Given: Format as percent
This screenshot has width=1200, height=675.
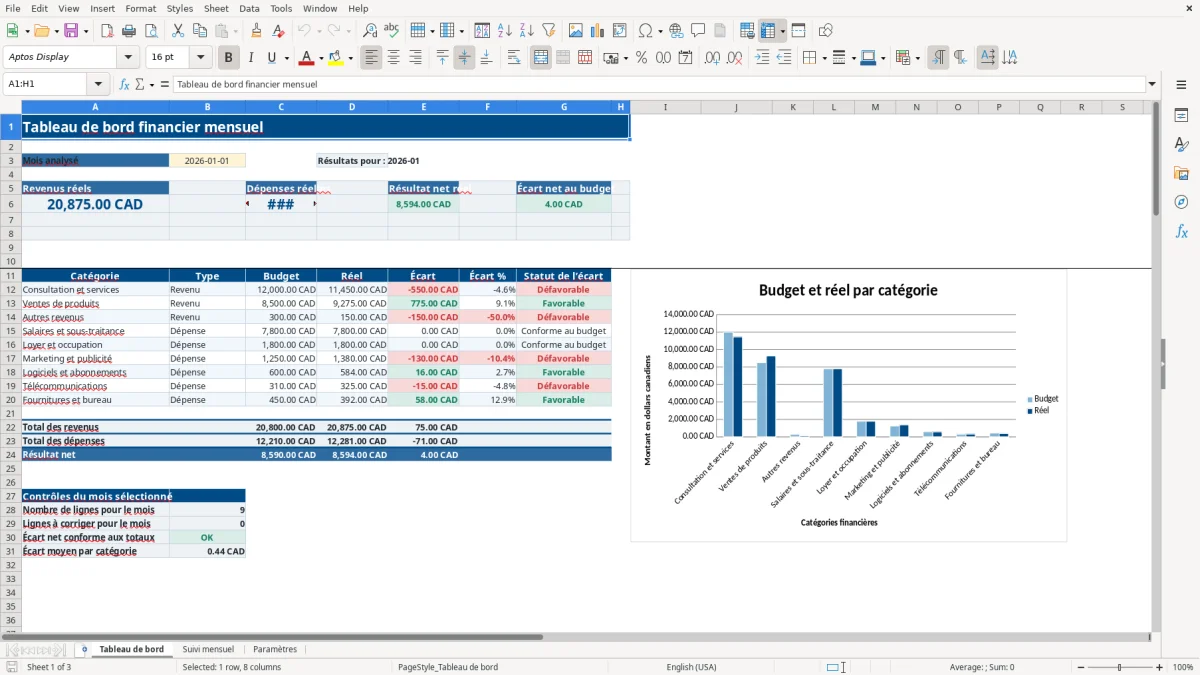Looking at the screenshot, I should pos(641,58).
